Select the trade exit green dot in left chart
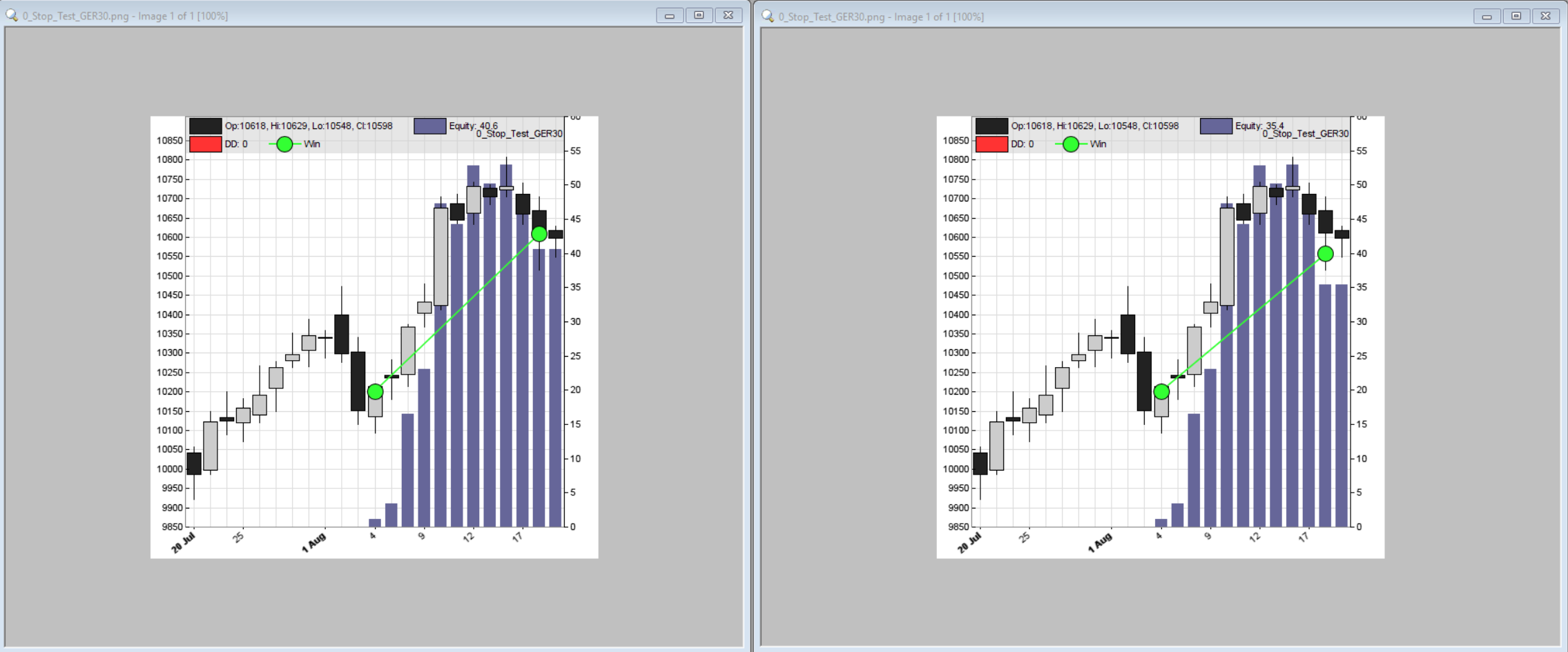 click(539, 235)
